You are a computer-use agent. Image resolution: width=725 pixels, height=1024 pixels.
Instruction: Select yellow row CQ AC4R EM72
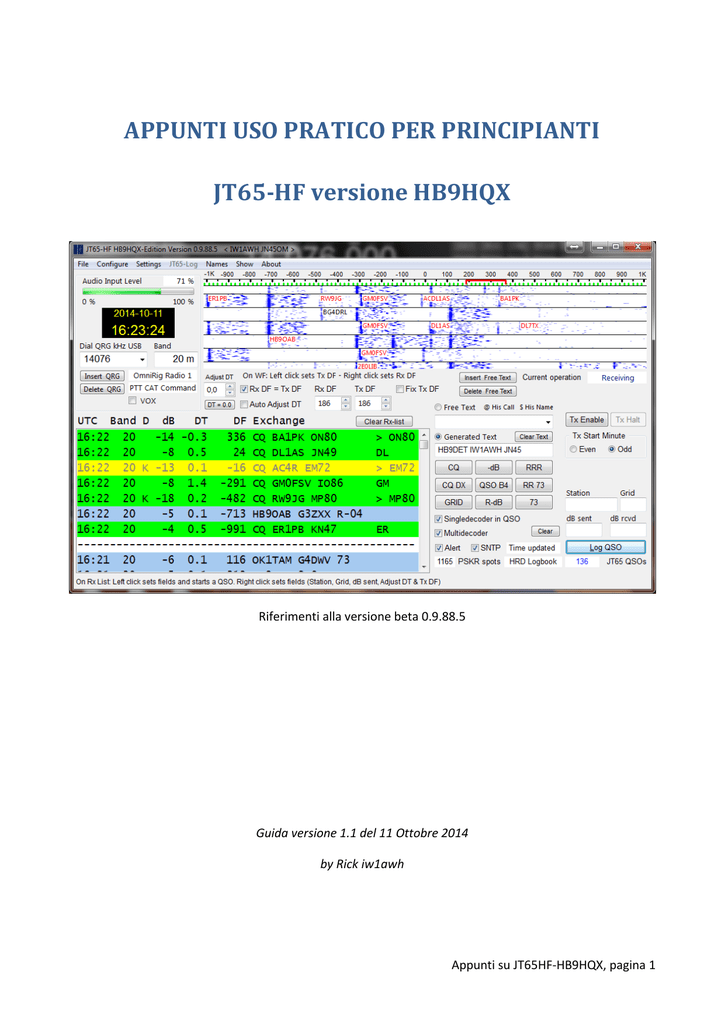tap(248, 468)
